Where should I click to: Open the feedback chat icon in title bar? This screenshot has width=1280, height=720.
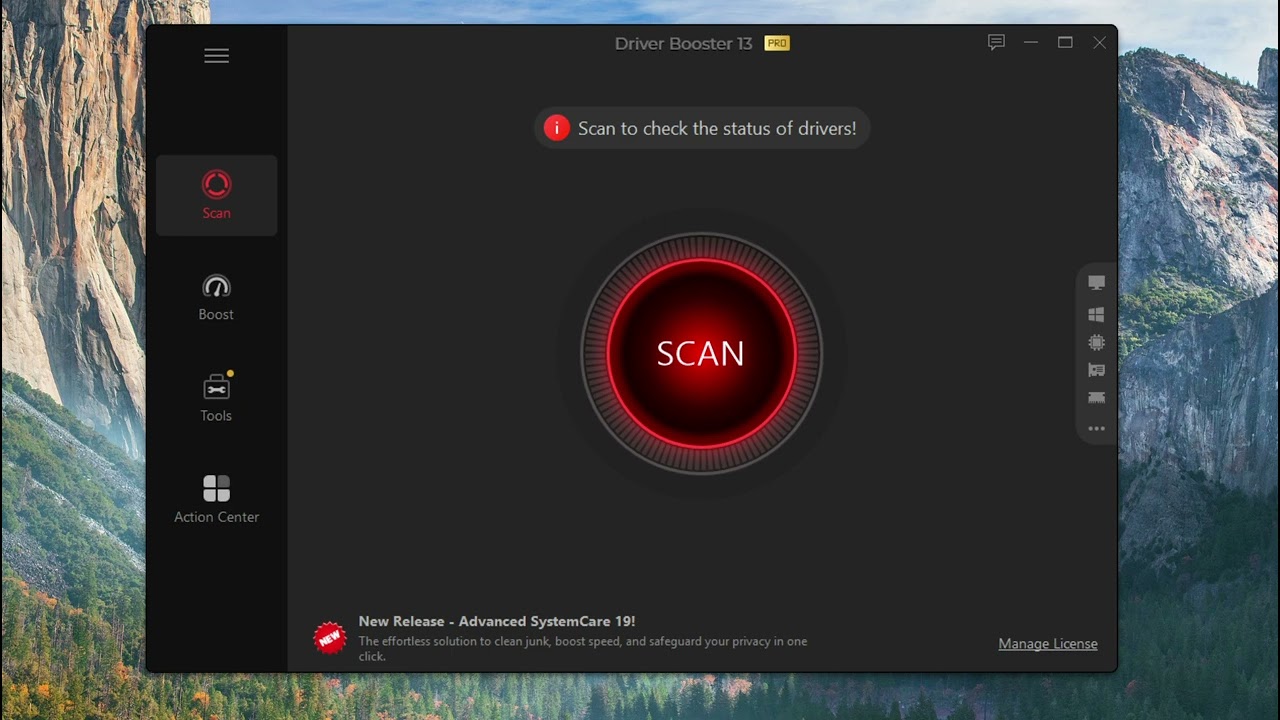996,42
